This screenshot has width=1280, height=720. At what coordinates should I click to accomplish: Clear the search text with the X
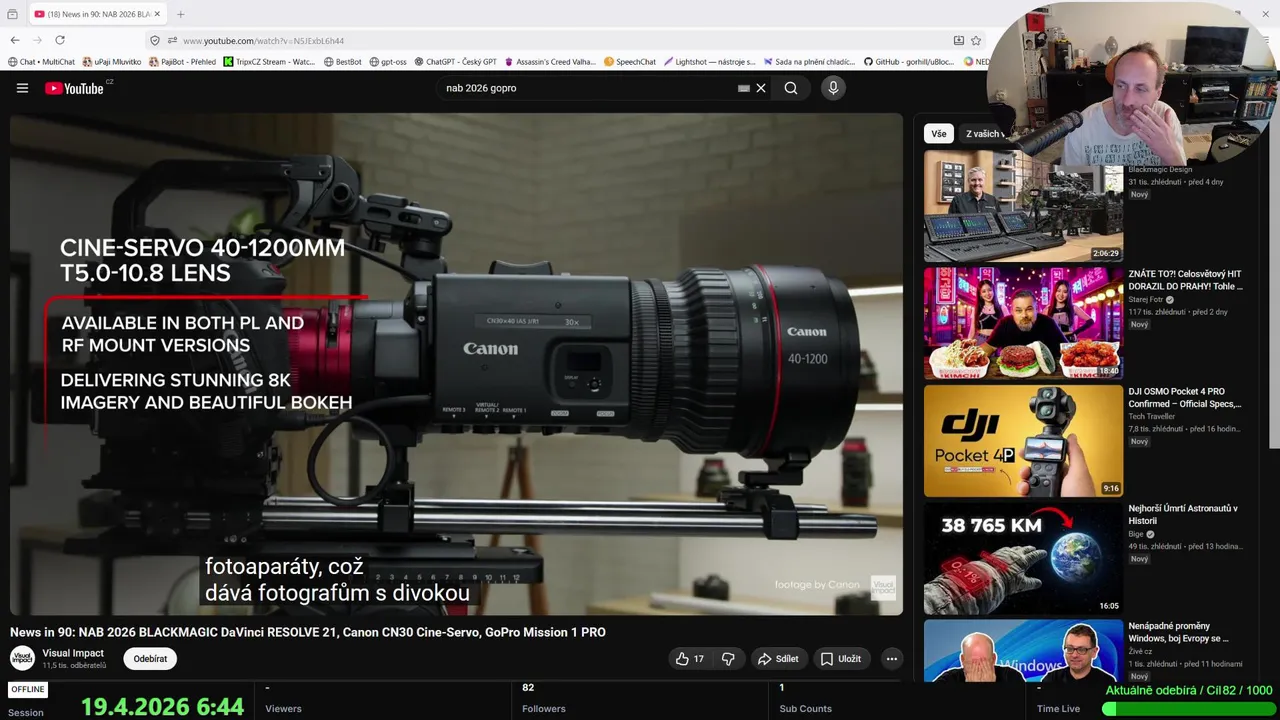[x=761, y=88]
